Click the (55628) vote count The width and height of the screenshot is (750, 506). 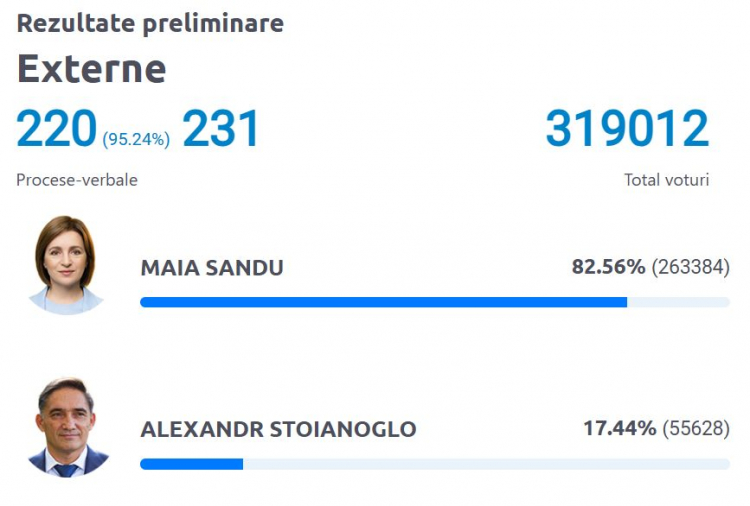tap(696, 428)
